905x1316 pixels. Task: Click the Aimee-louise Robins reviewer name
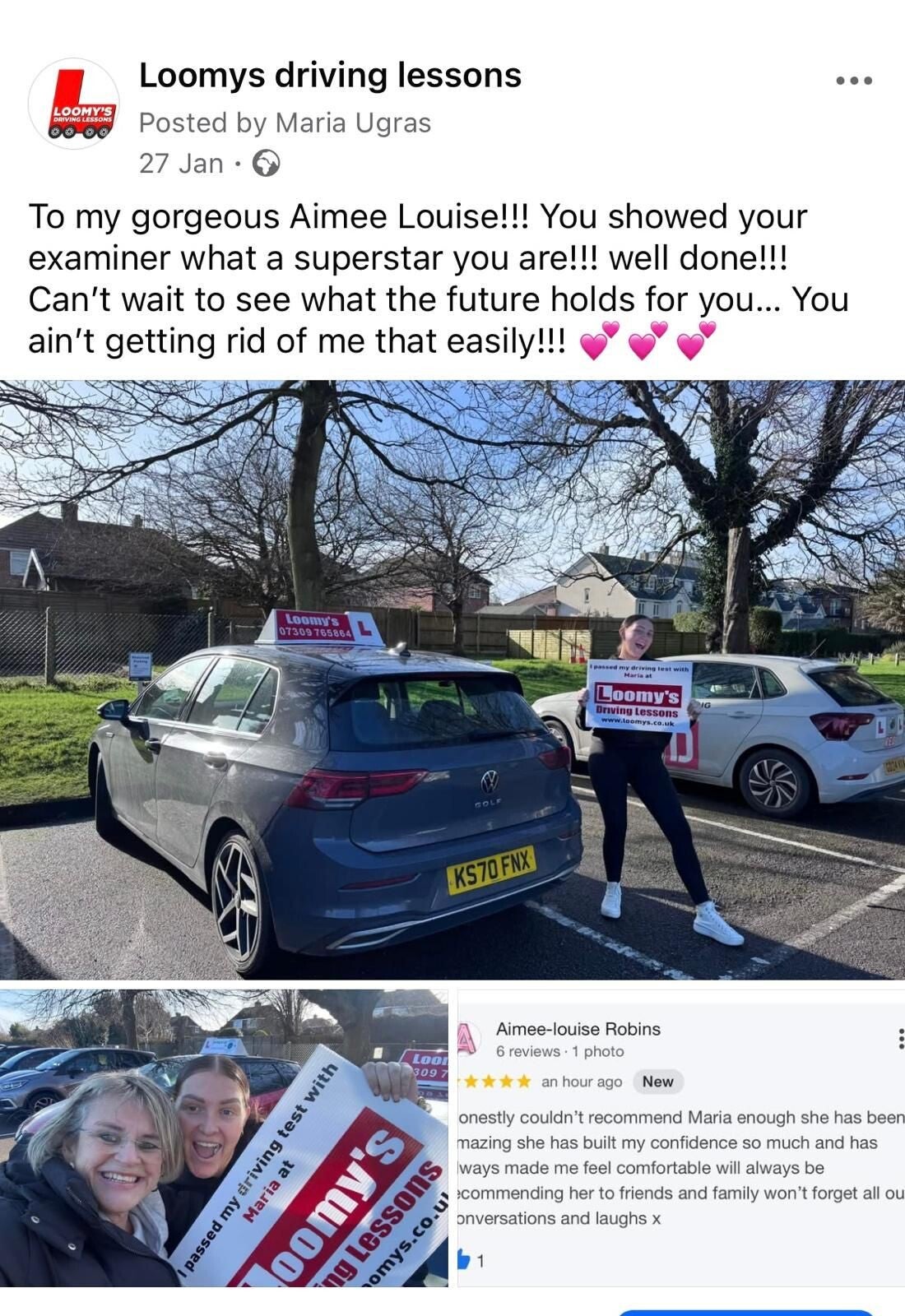(578, 1029)
